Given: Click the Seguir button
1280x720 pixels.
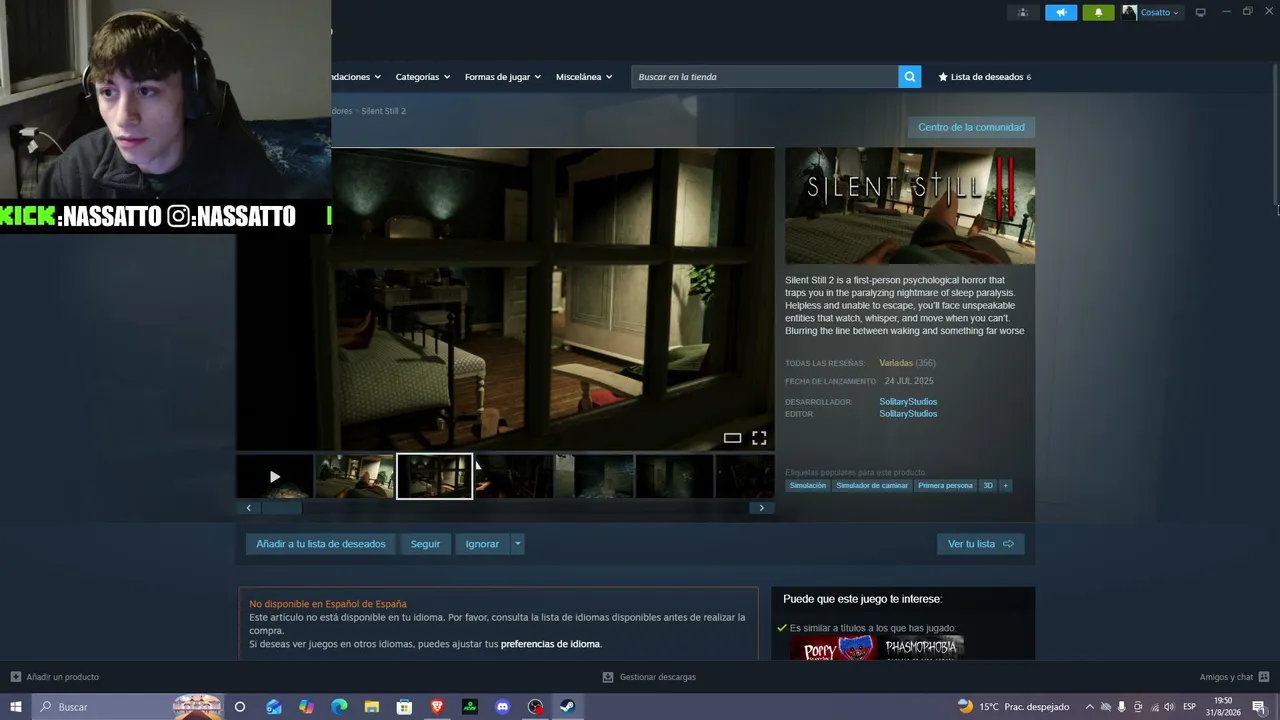Looking at the screenshot, I should point(425,544).
